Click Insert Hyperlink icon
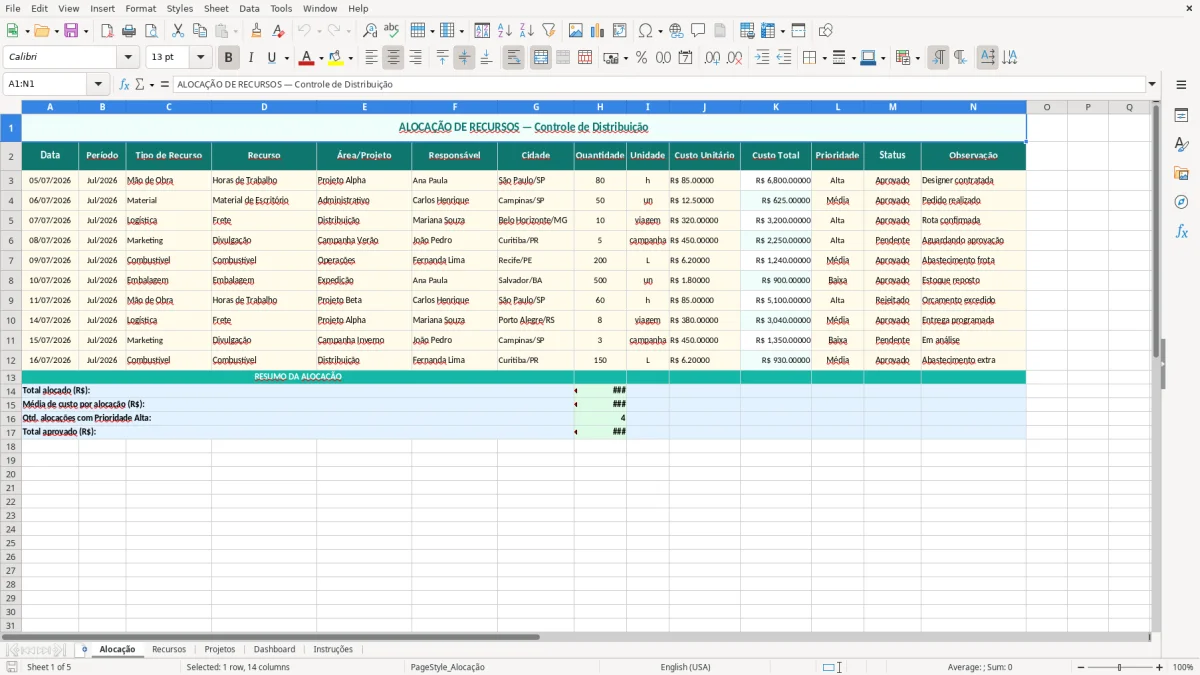1200x675 pixels. 677,31
